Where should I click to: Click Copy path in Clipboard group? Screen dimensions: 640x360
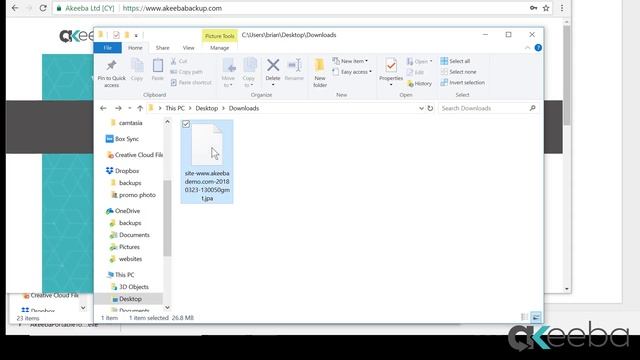[x=186, y=72]
